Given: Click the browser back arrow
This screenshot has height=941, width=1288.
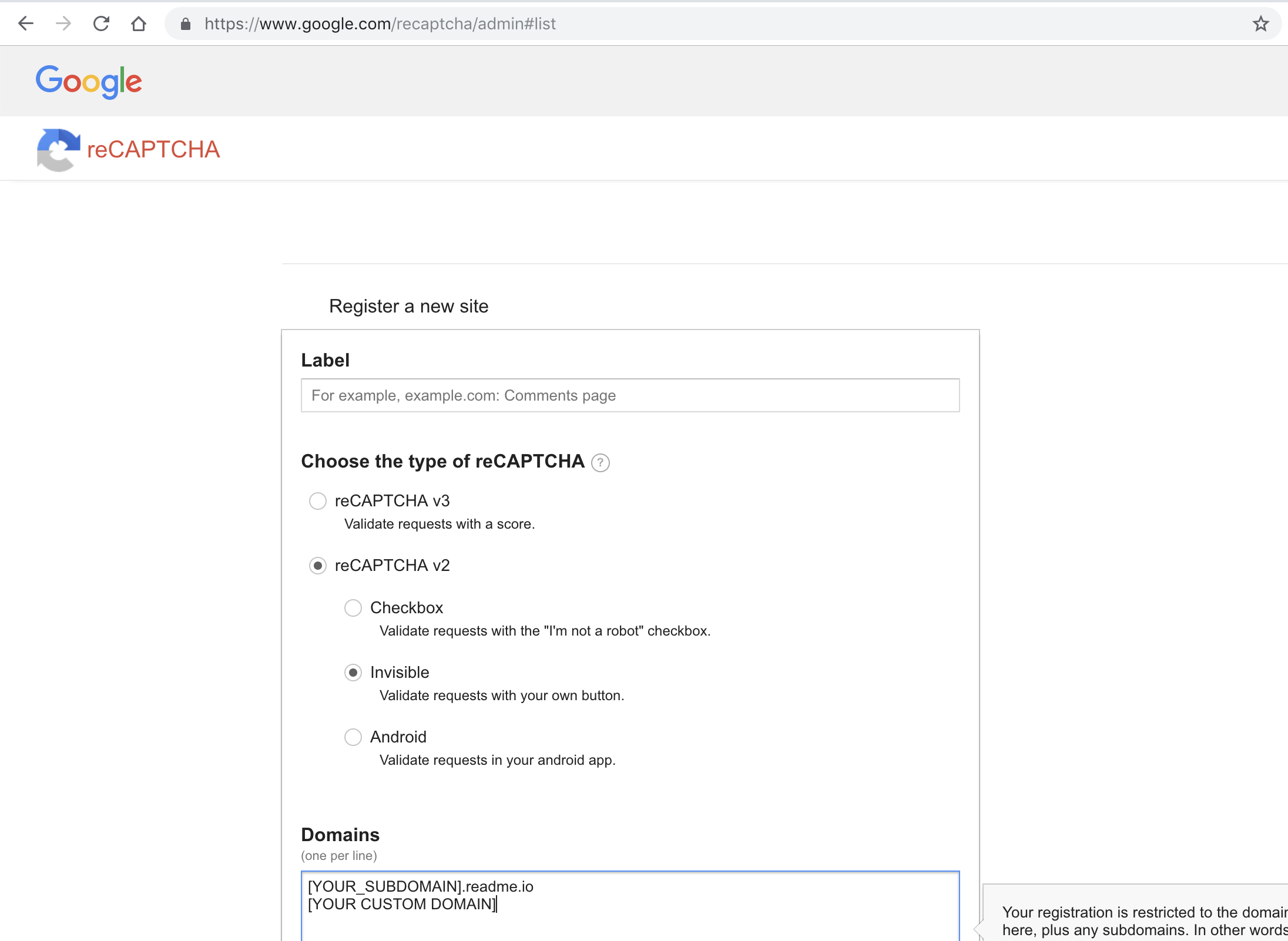Looking at the screenshot, I should point(26,23).
